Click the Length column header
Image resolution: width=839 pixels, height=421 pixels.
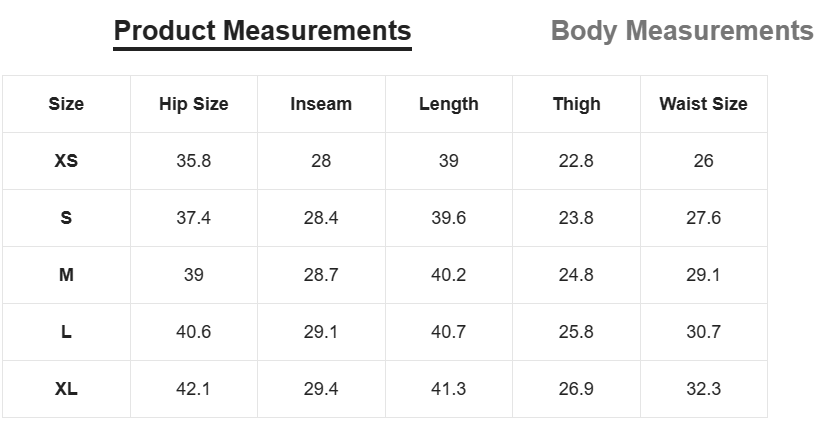point(448,104)
